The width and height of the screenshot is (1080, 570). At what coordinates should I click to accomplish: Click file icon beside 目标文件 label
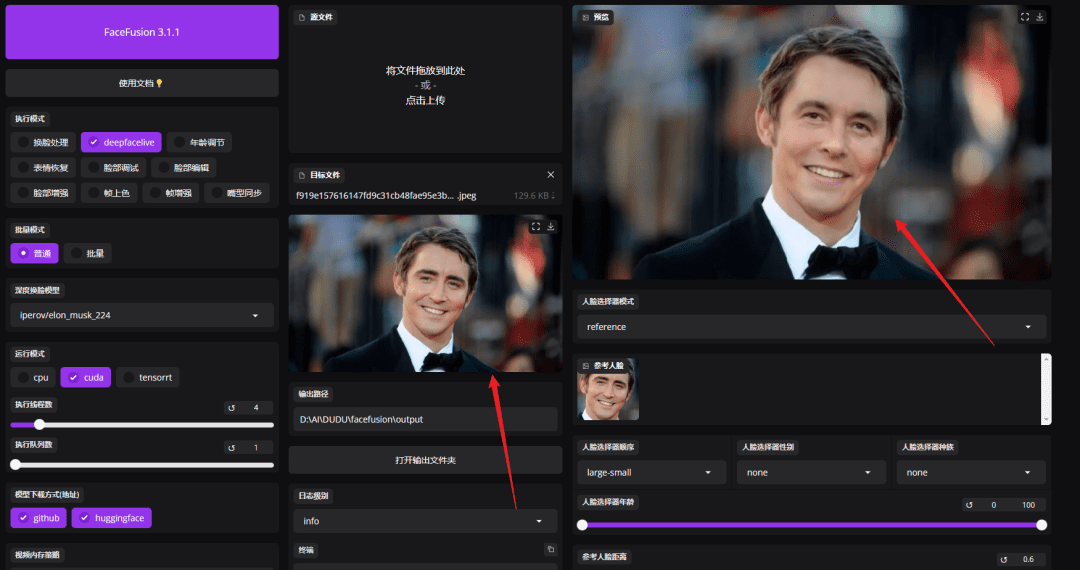[x=302, y=175]
